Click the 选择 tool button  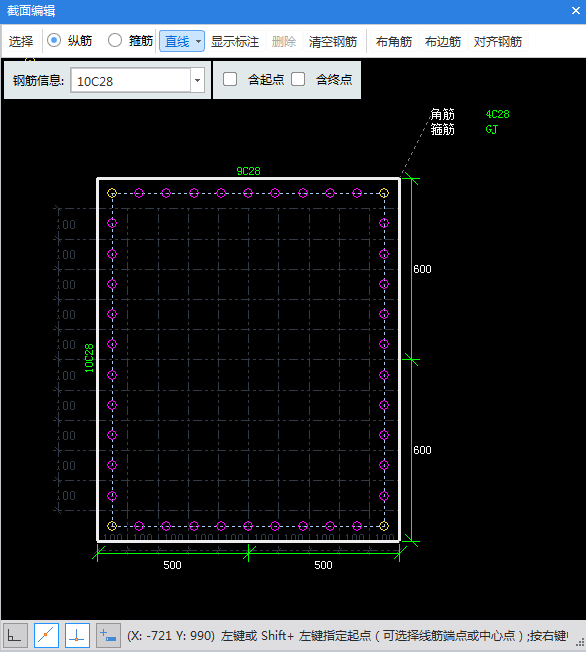pos(21,42)
